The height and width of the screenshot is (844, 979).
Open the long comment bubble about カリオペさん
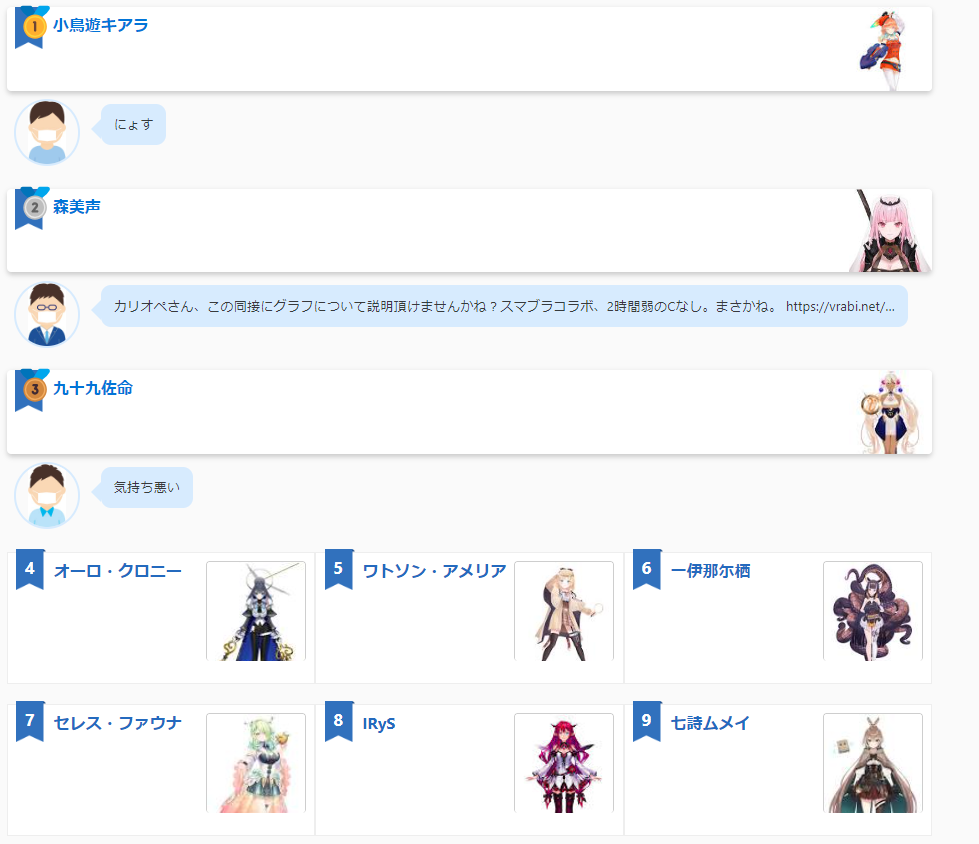coord(504,306)
